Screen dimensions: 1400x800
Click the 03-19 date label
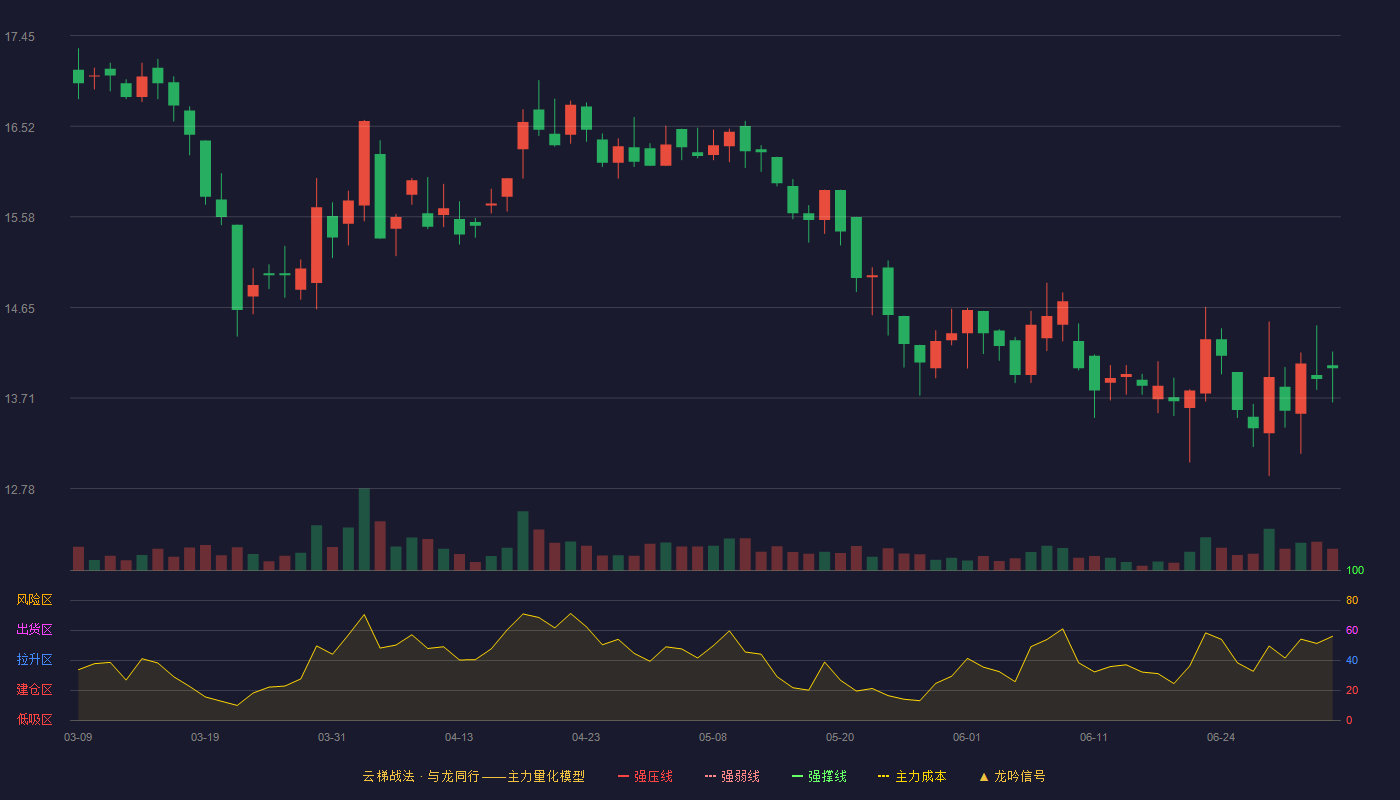pyautogui.click(x=205, y=737)
